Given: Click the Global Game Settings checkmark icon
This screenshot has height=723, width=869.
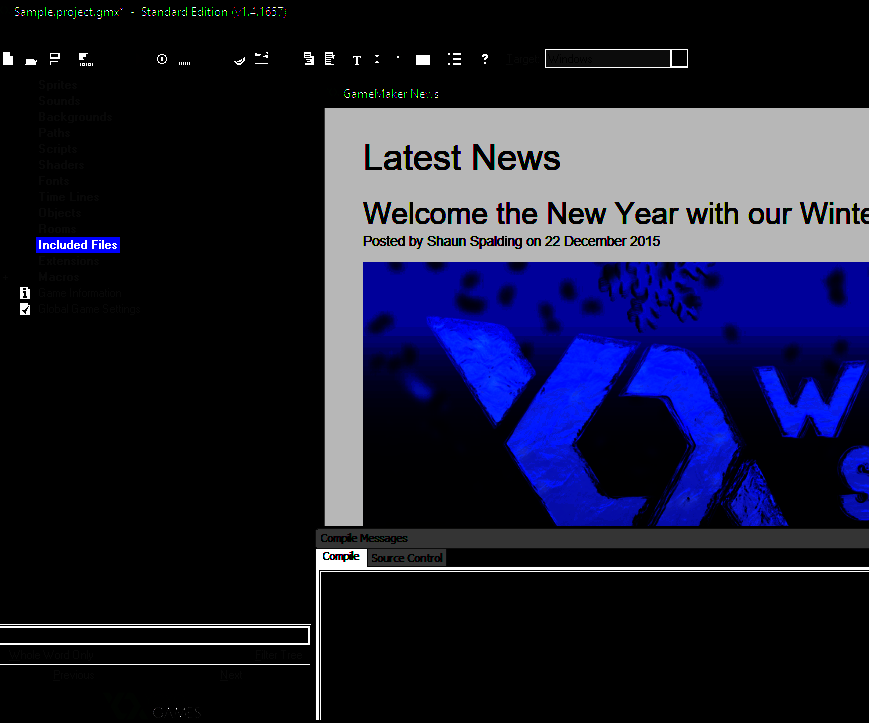Looking at the screenshot, I should click(25, 309).
